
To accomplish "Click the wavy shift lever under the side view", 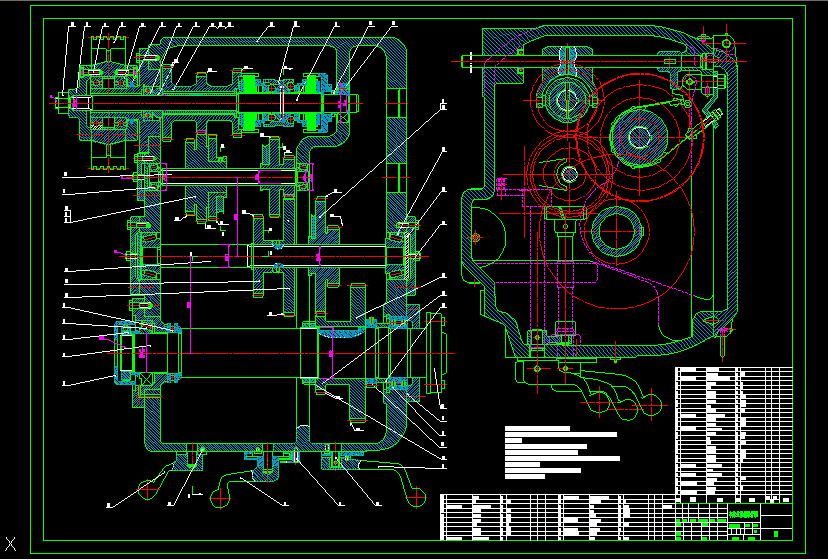I will 589,389.
